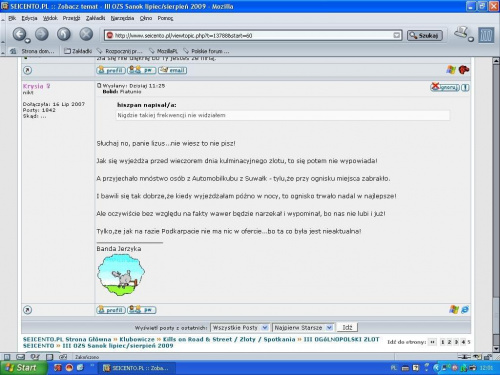
Task: Click the Szukaj search button
Action: point(425,35)
